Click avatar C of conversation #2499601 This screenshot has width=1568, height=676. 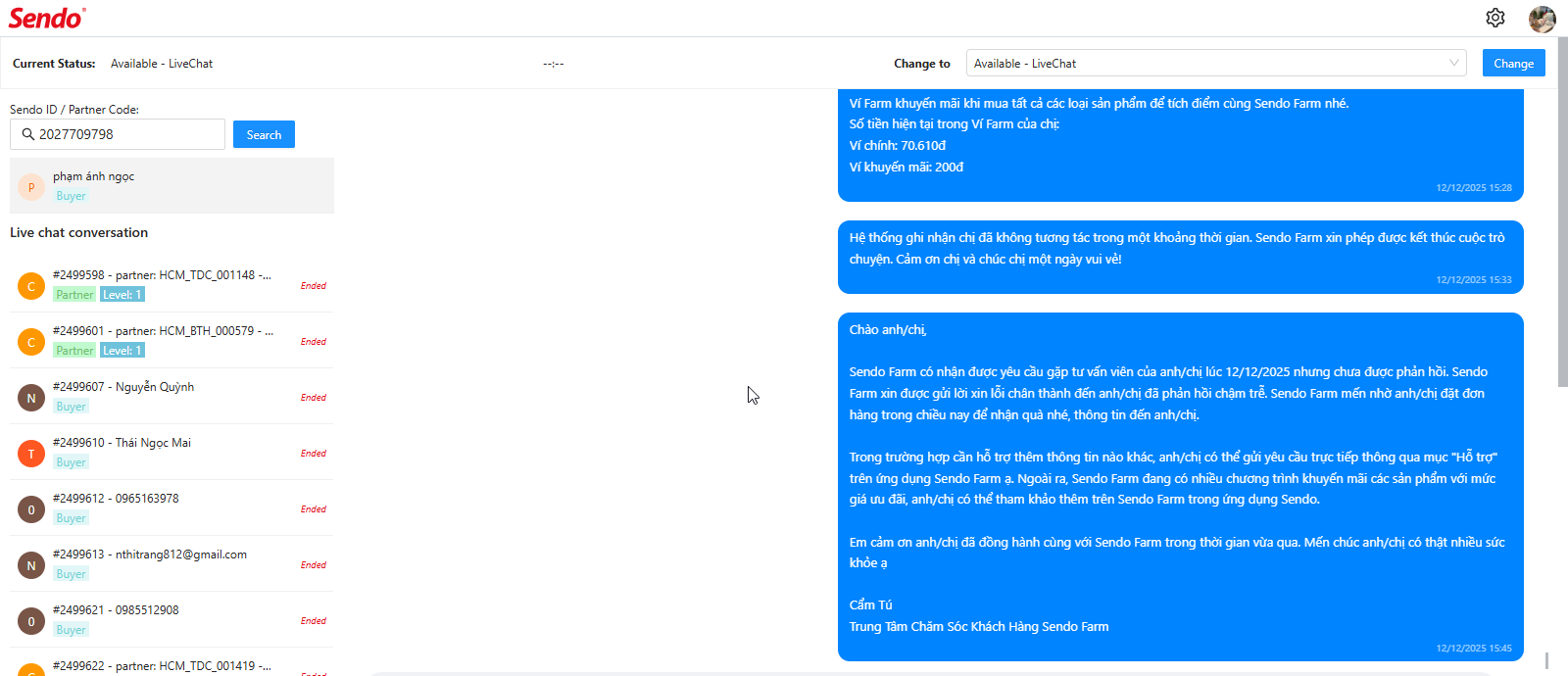pos(31,341)
